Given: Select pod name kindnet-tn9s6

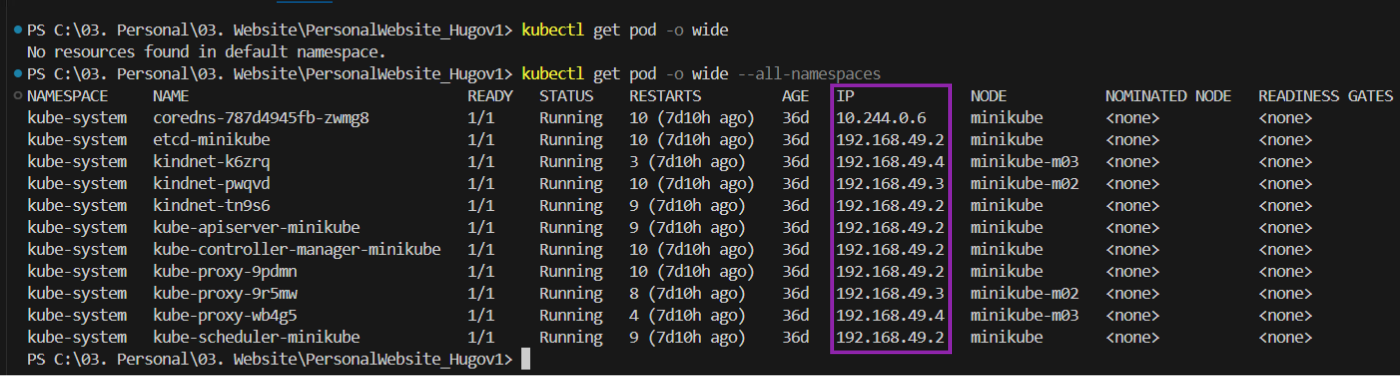Looking at the screenshot, I should [212, 206].
